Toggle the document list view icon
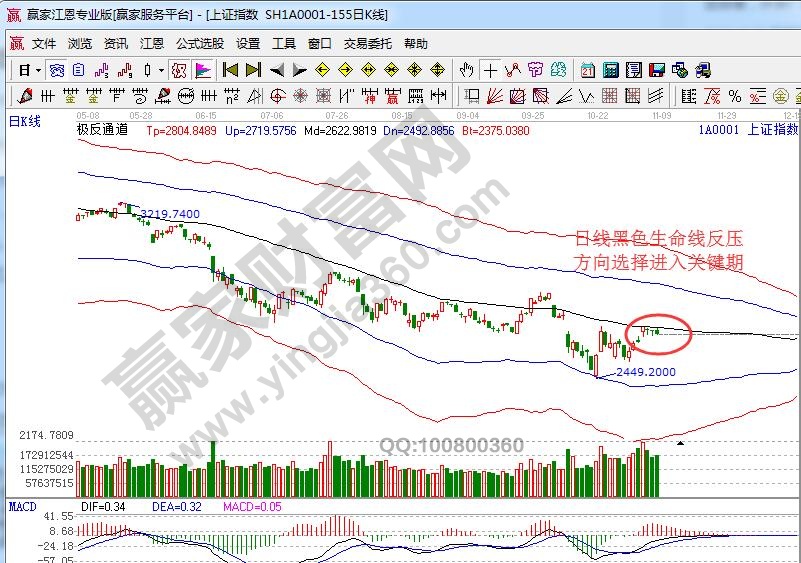This screenshot has height=563, width=801. [x=79, y=70]
